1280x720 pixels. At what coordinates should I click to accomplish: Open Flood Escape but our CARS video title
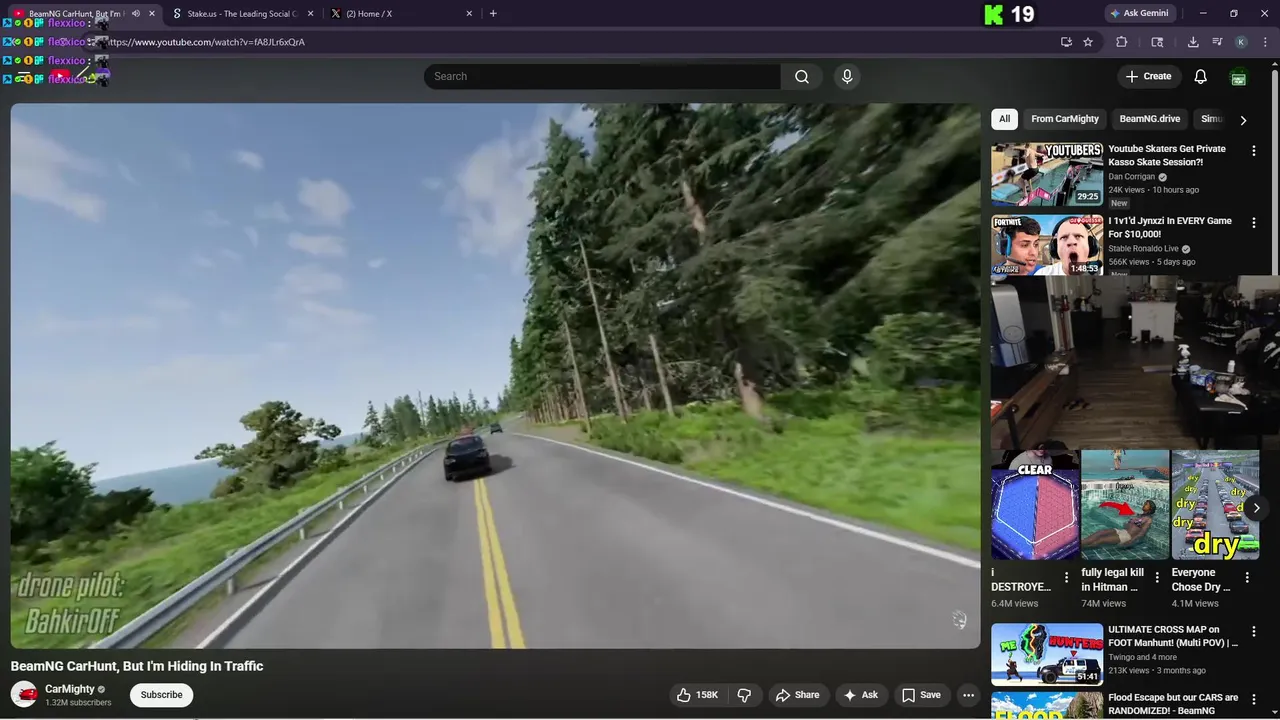point(1173,704)
